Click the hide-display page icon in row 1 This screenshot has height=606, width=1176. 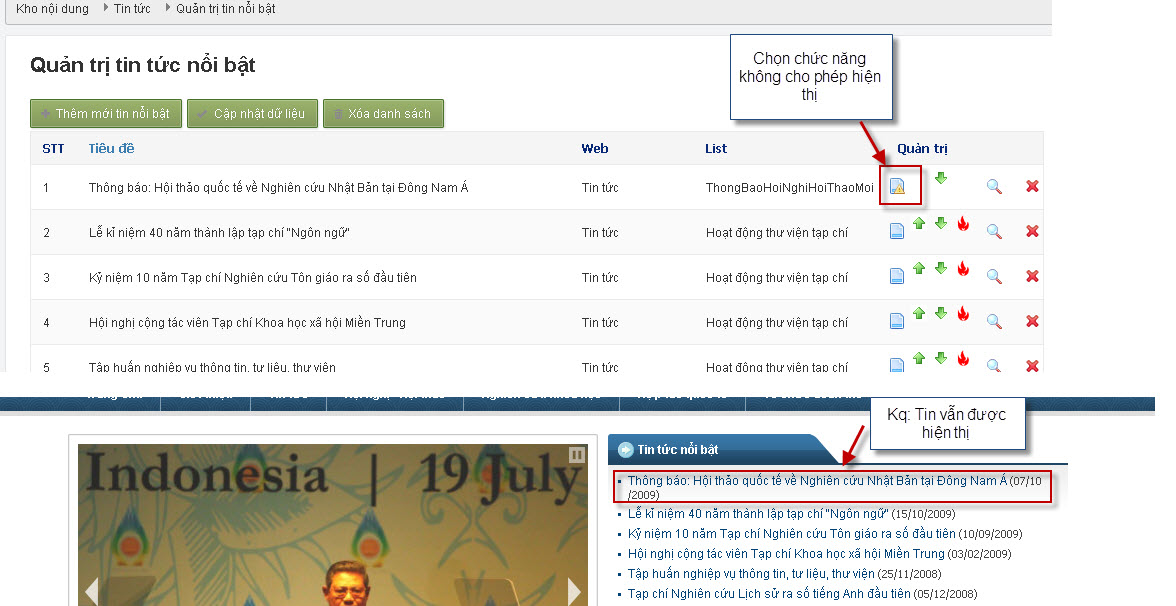897,186
